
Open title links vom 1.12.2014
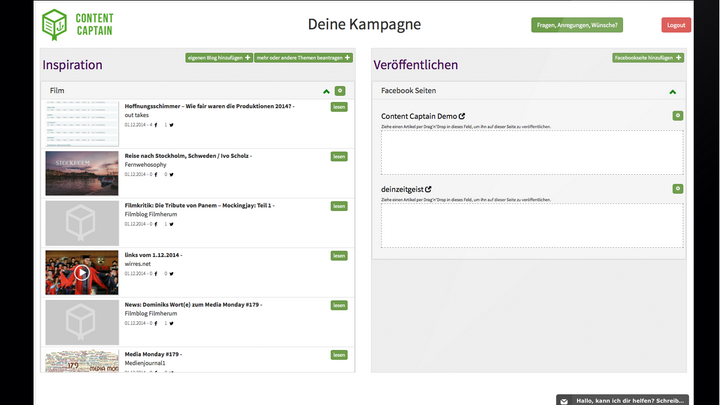(153, 255)
